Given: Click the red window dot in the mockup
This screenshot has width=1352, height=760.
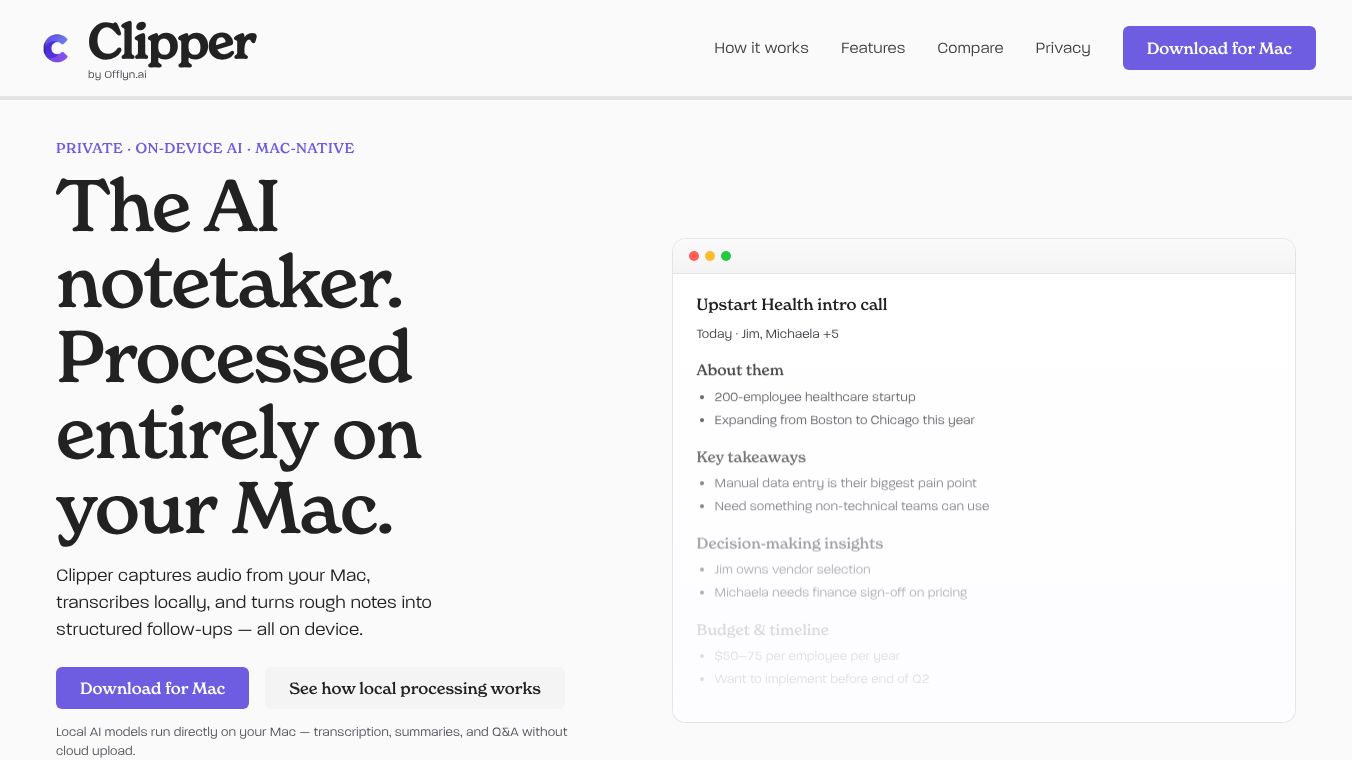Looking at the screenshot, I should coord(694,256).
